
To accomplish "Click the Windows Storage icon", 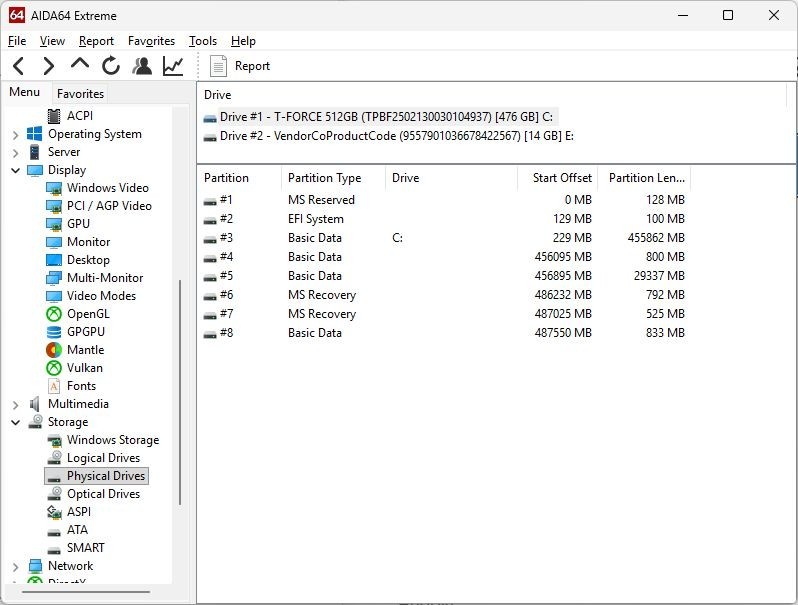I will [x=54, y=440].
